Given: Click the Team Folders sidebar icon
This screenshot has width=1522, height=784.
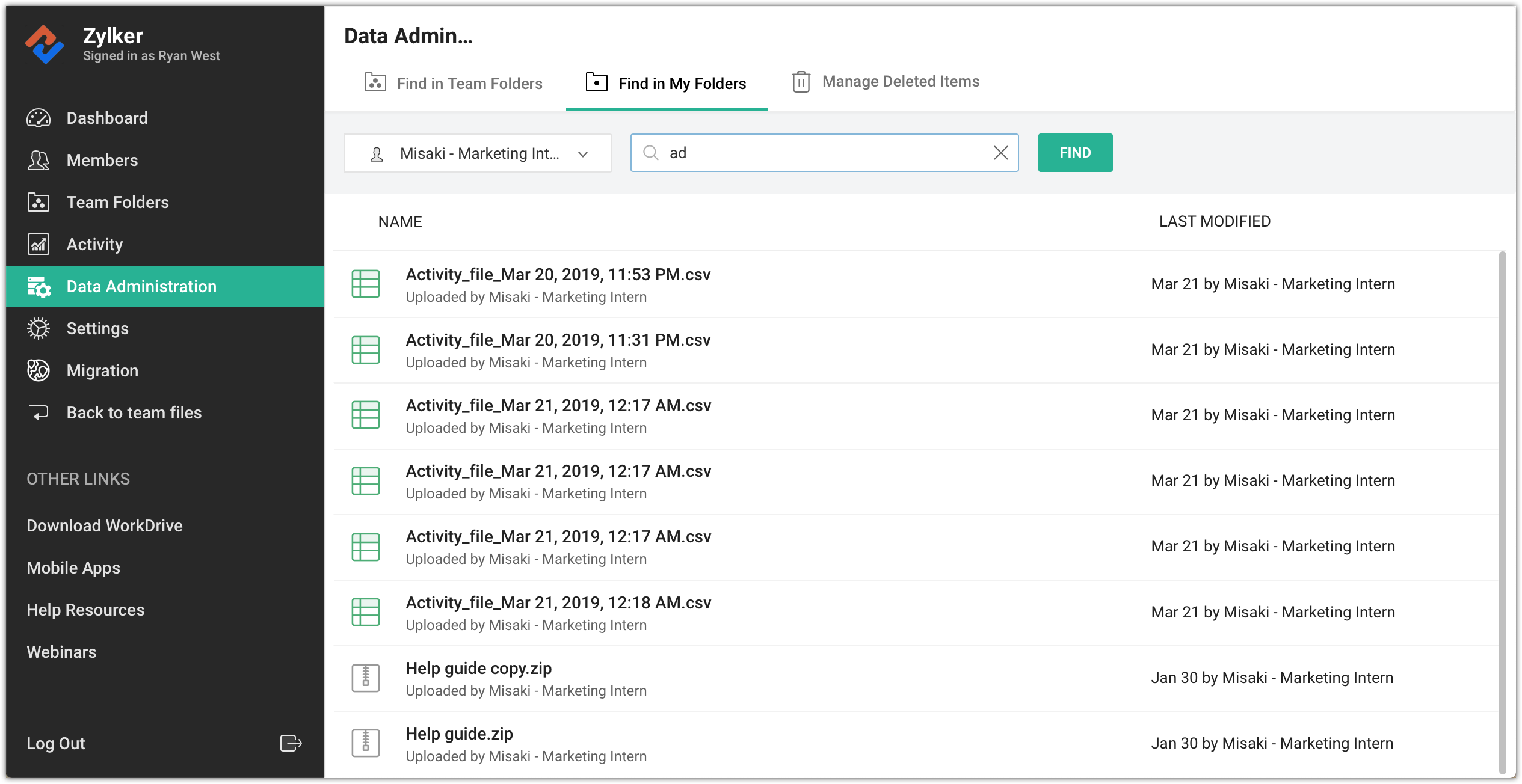Looking at the screenshot, I should 39,203.
